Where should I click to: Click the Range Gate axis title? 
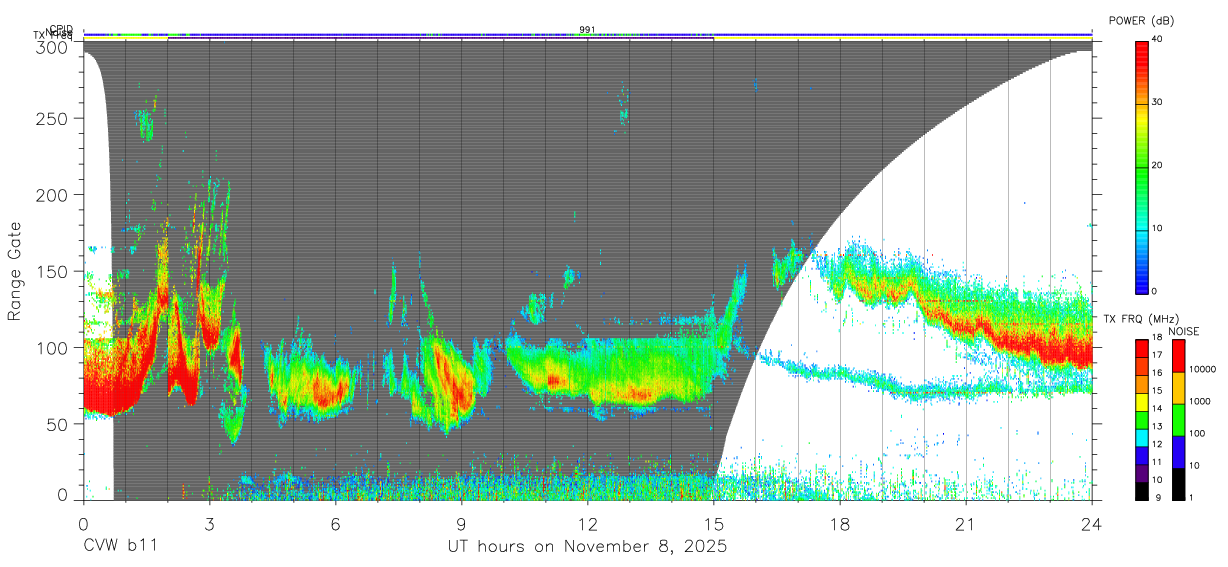[x=15, y=270]
